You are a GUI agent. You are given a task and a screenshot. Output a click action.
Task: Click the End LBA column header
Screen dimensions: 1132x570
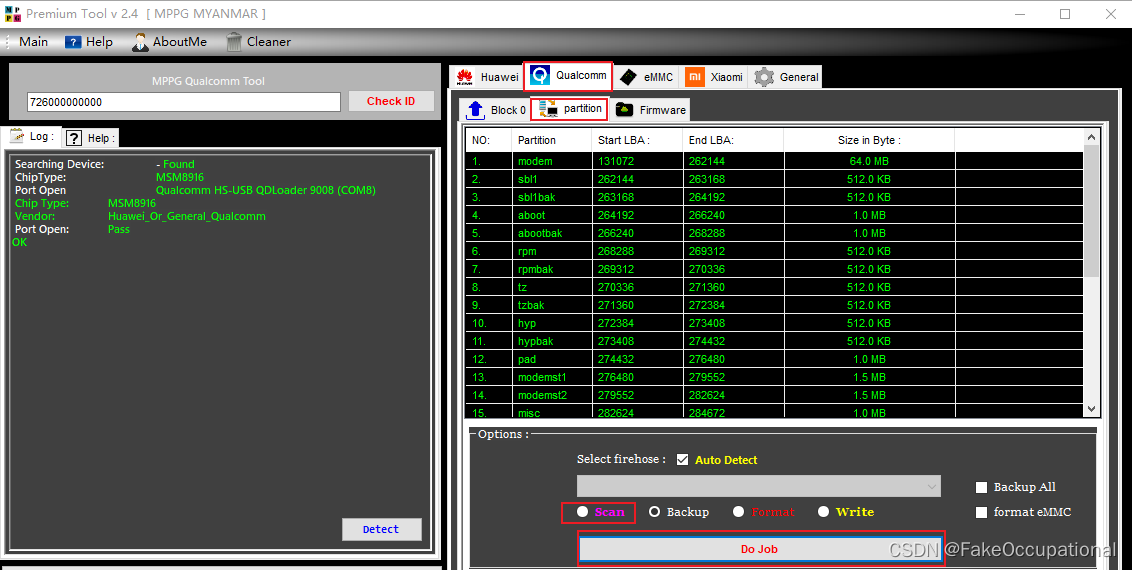coord(733,140)
